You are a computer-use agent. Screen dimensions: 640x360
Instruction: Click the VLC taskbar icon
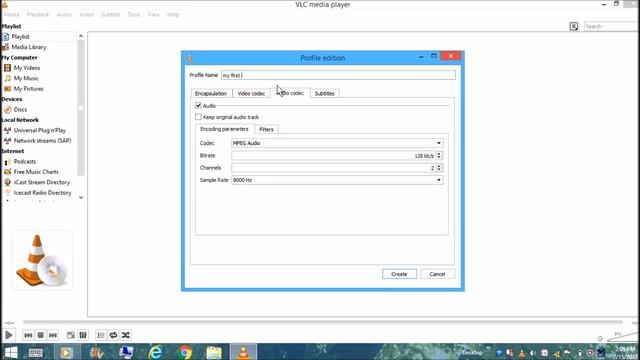point(243,352)
